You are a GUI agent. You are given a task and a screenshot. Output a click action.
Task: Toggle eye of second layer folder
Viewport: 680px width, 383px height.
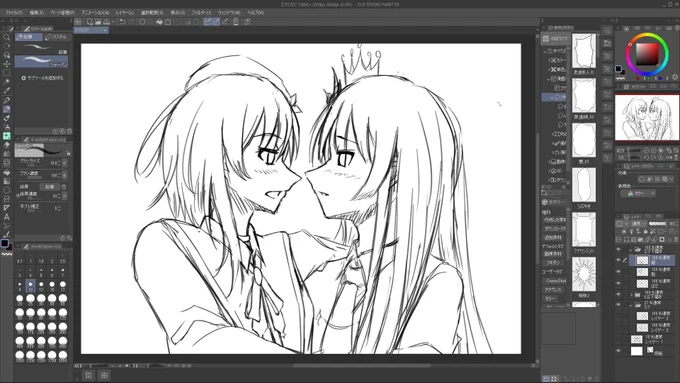click(619, 295)
